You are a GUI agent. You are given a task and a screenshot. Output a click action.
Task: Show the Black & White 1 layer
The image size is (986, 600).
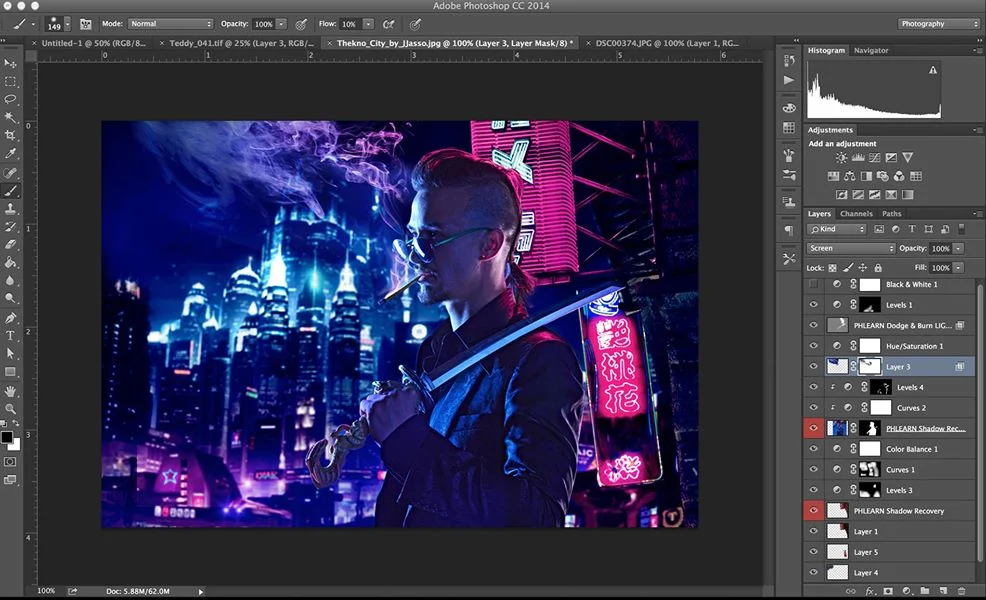point(814,284)
